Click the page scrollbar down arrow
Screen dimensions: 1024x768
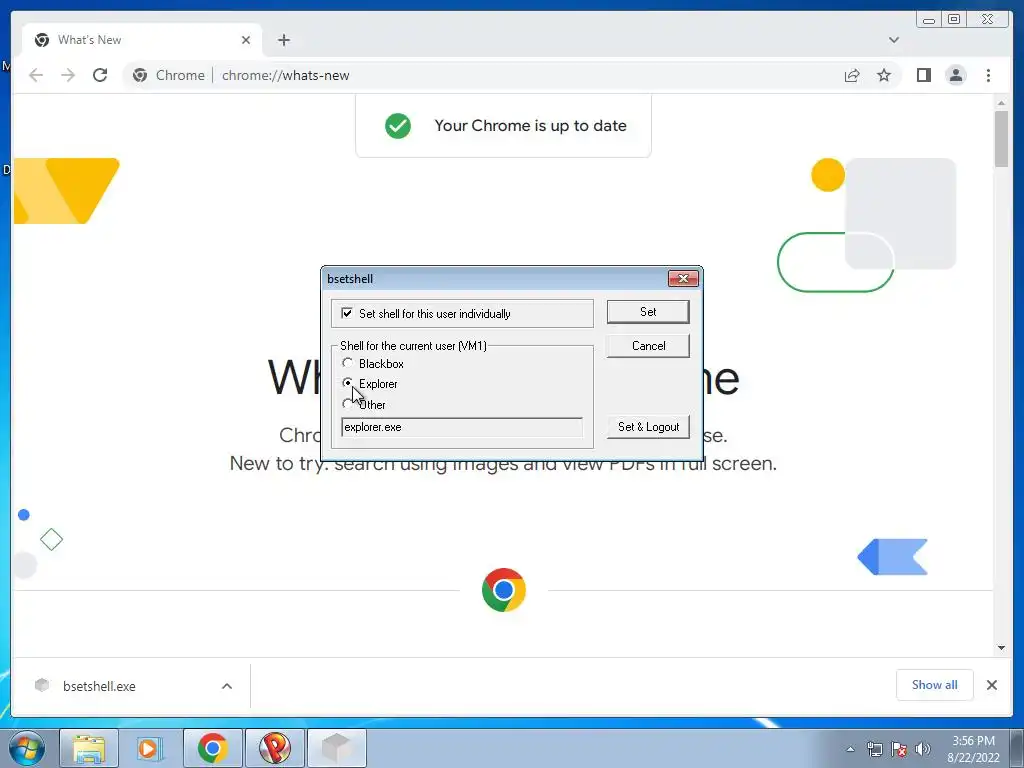[x=1001, y=648]
